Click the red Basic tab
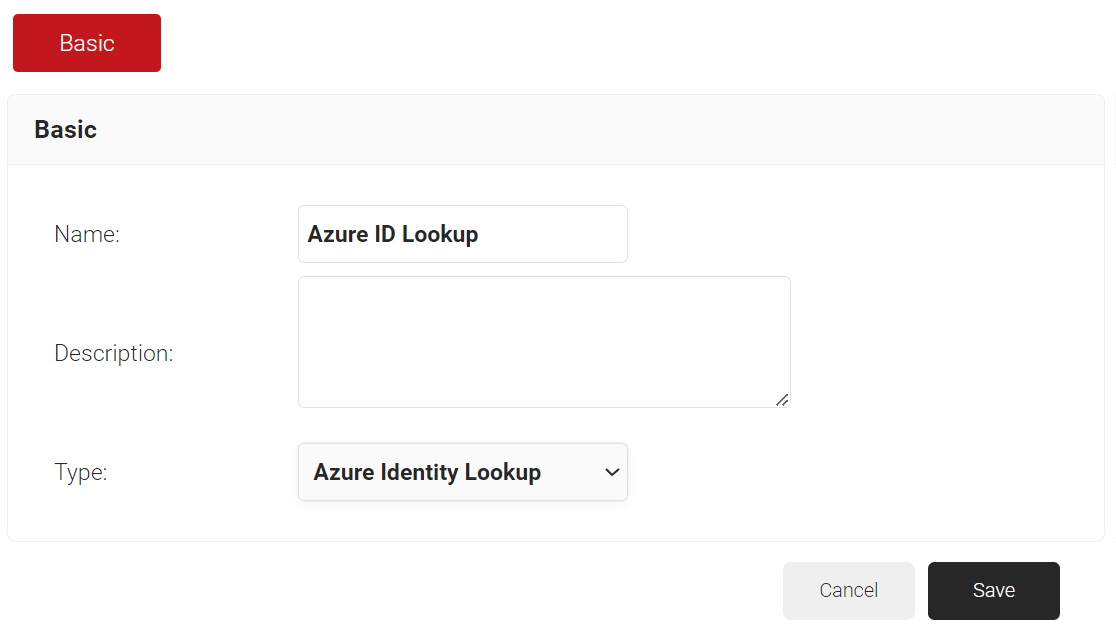Viewport: 1116px width, 634px height. pos(87,43)
